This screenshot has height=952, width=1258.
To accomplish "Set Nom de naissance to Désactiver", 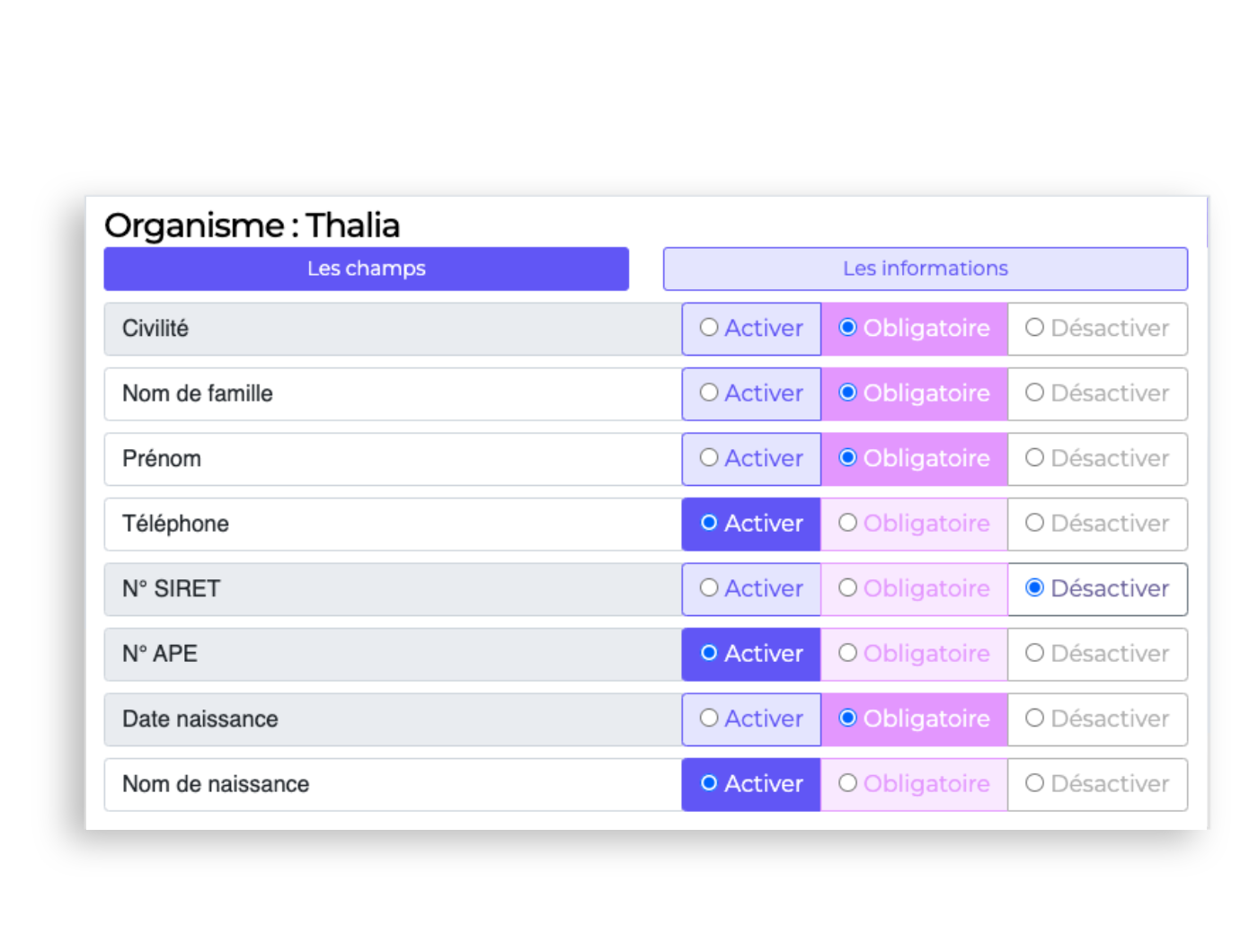I will [x=1097, y=783].
